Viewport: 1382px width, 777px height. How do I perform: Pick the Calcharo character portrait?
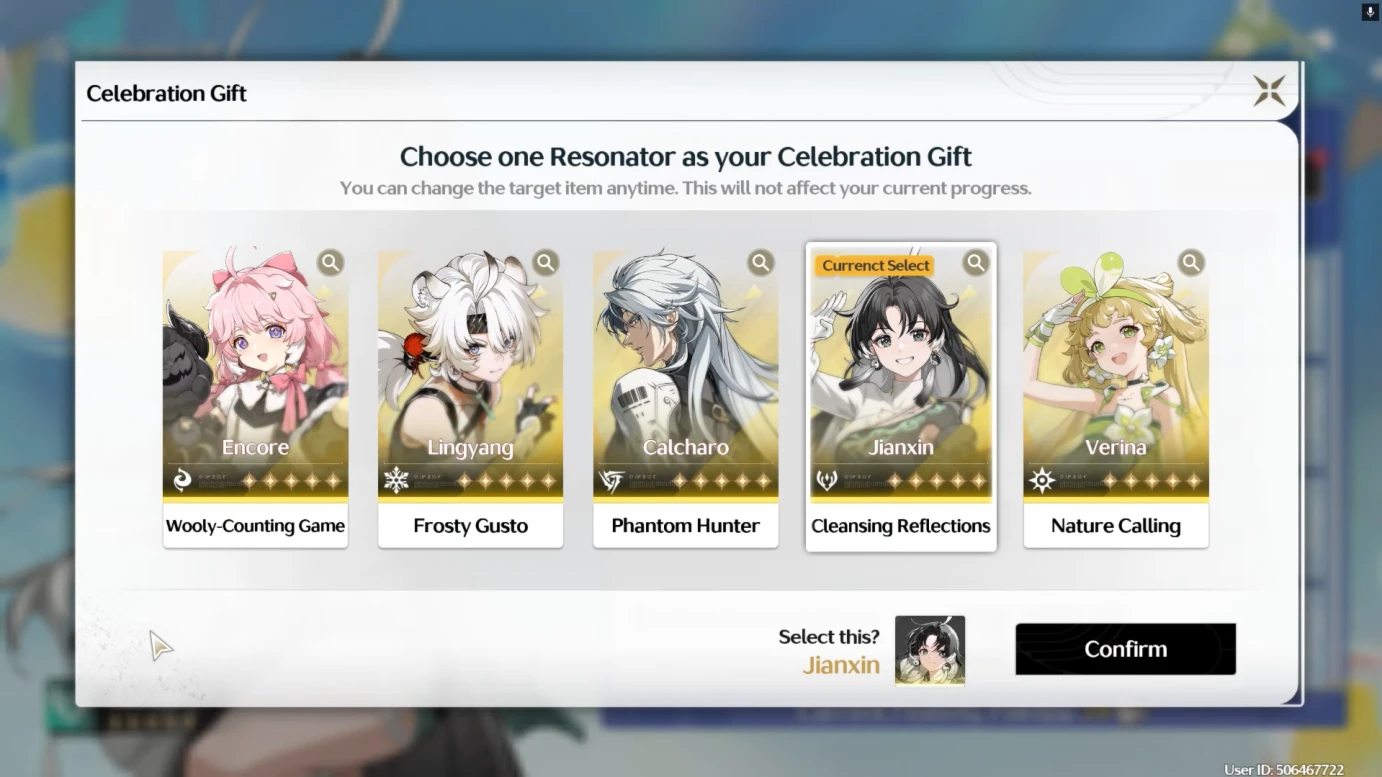(x=686, y=374)
